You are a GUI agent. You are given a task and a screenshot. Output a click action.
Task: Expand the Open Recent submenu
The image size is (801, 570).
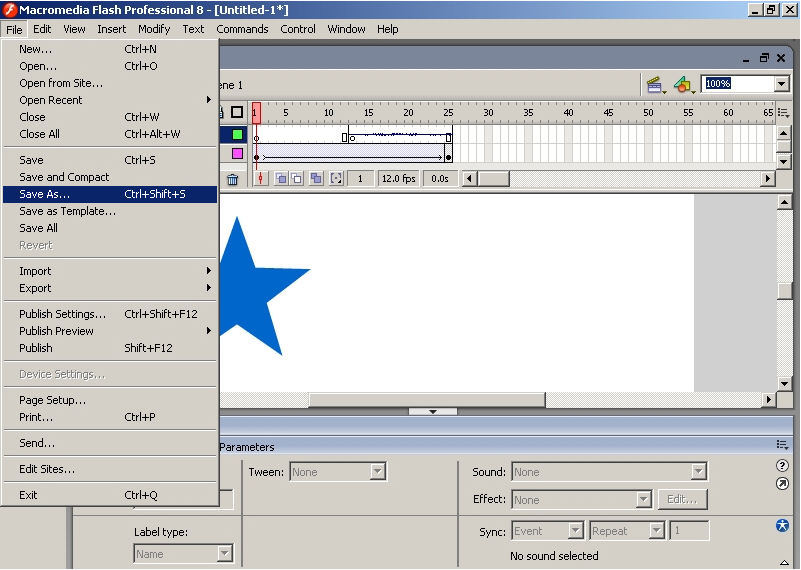[x=110, y=100]
